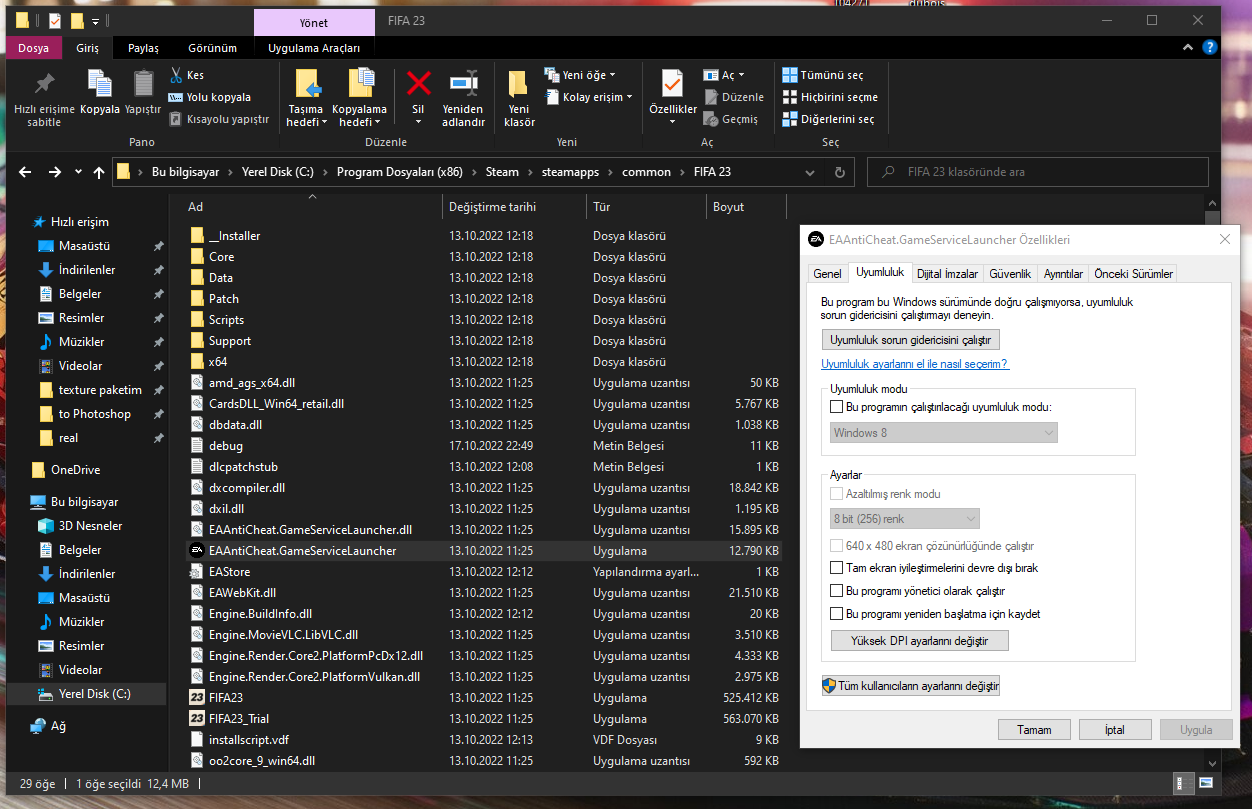Select all items with Tümünü seç icon
Screen dimensions: 1252x809
[795, 74]
